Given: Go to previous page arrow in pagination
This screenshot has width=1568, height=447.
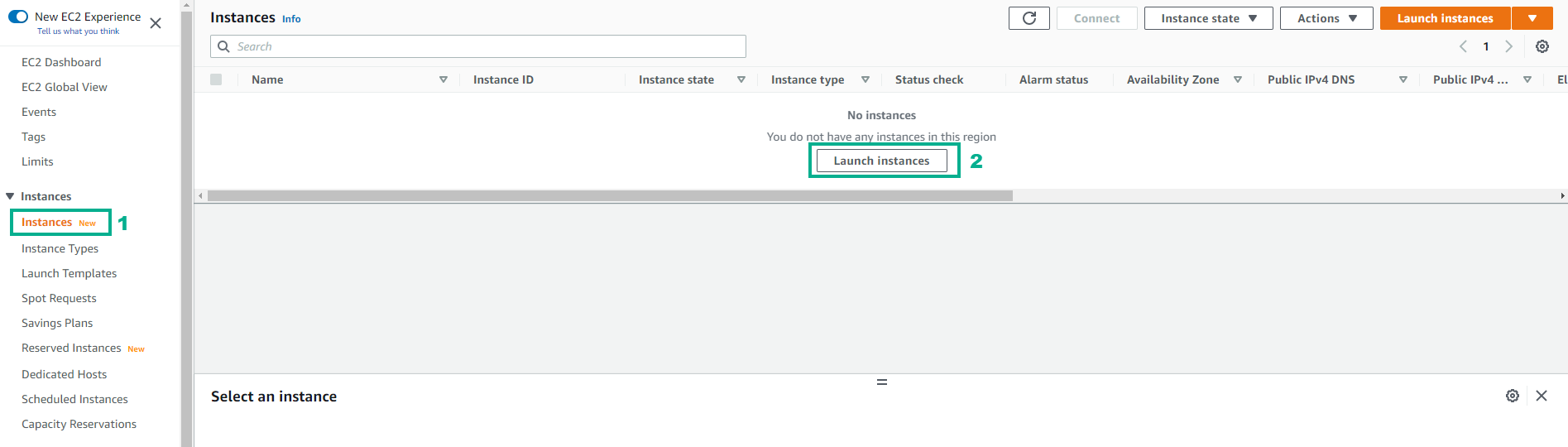Looking at the screenshot, I should (1463, 46).
